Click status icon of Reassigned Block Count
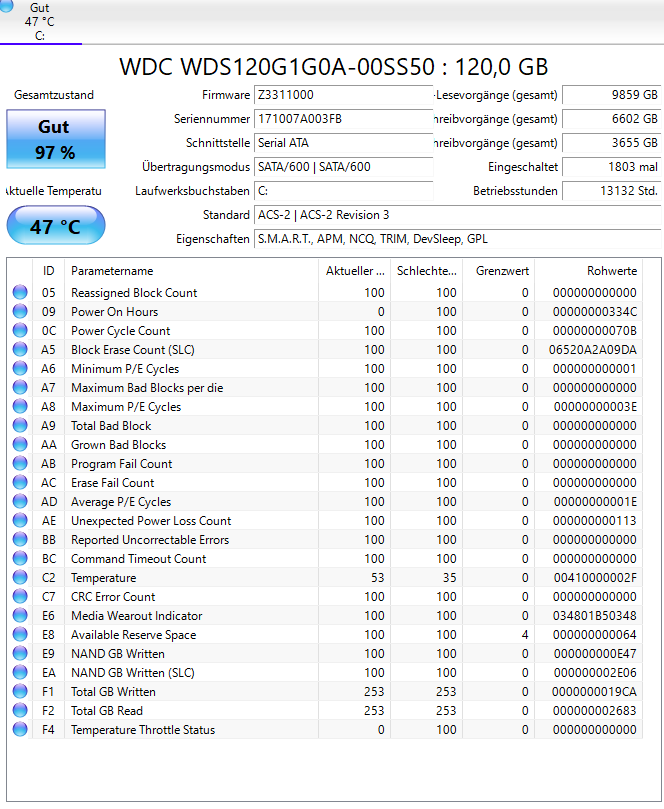Image resolution: width=664 pixels, height=809 pixels. click(x=20, y=293)
